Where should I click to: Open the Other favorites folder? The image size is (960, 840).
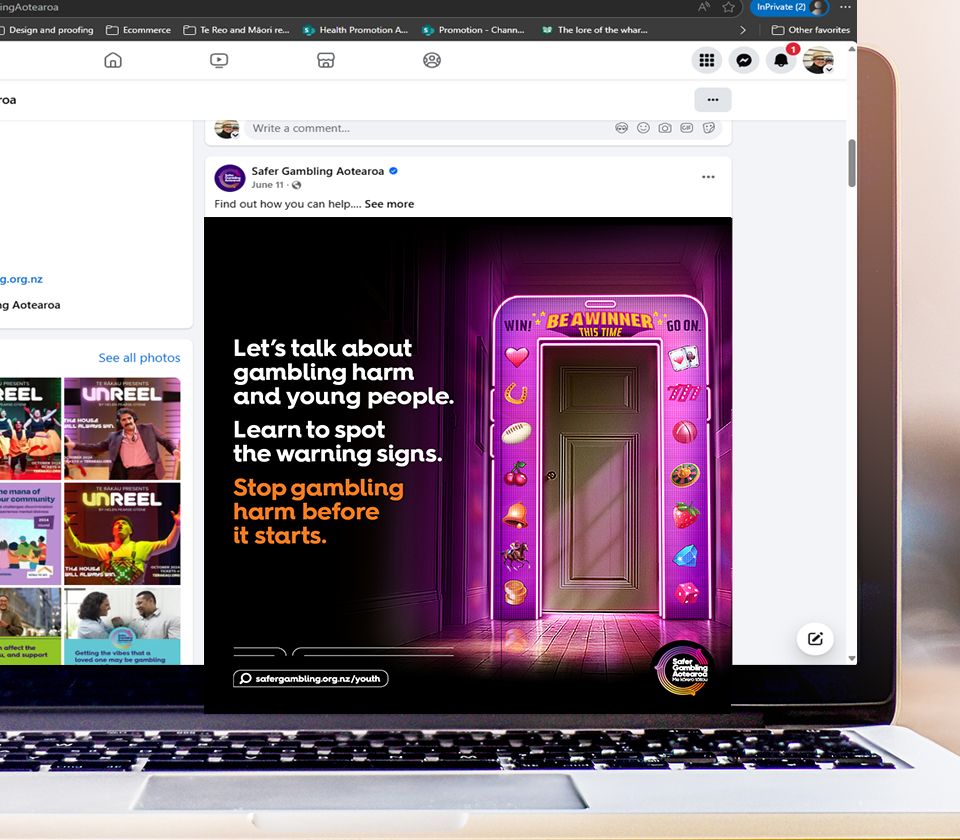point(811,30)
